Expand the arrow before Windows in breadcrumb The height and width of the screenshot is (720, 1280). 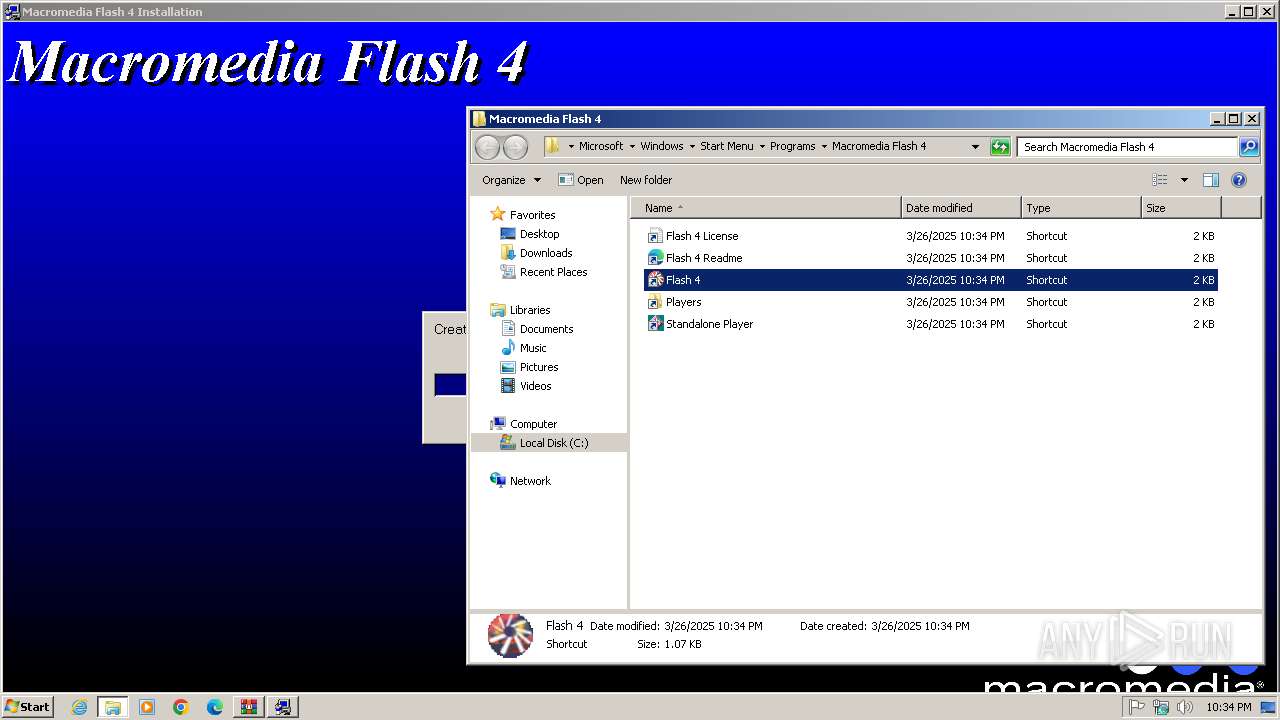tap(632, 146)
